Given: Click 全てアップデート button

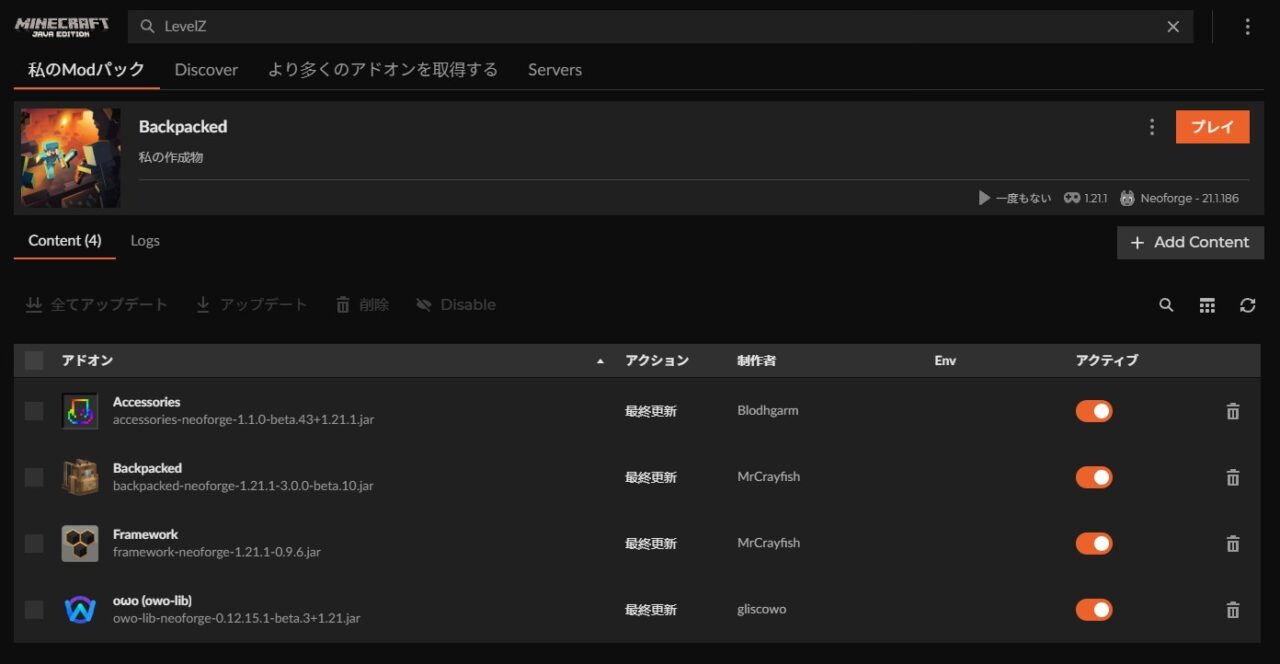Looking at the screenshot, I should 96,305.
